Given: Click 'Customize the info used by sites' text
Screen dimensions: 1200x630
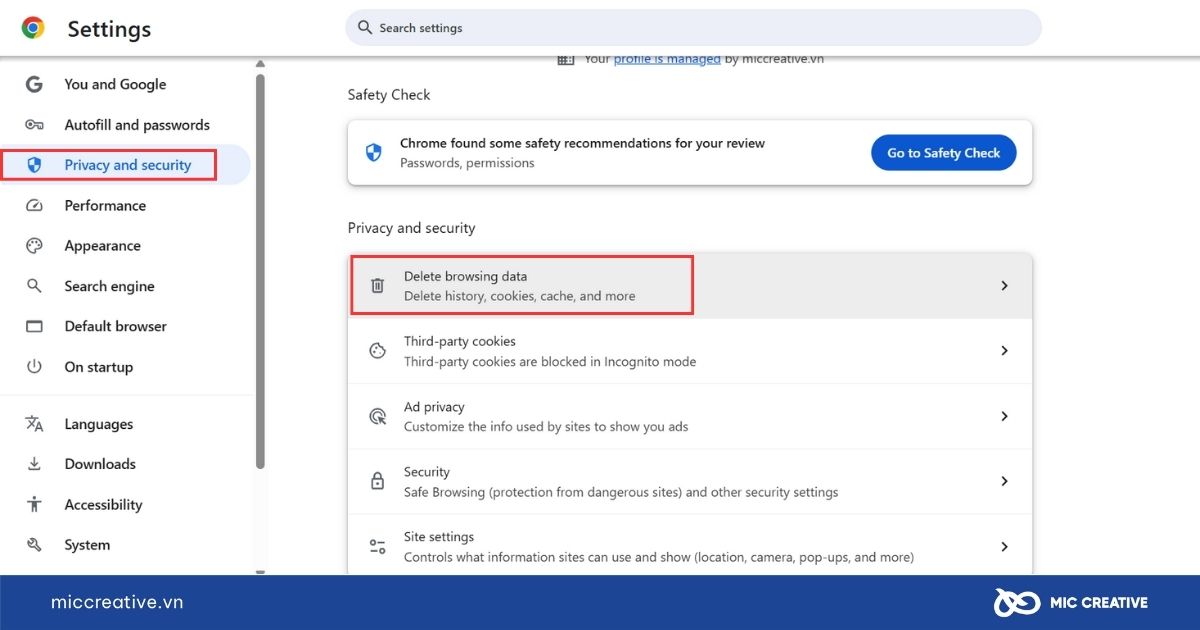Looking at the screenshot, I should pyautogui.click(x=546, y=426).
